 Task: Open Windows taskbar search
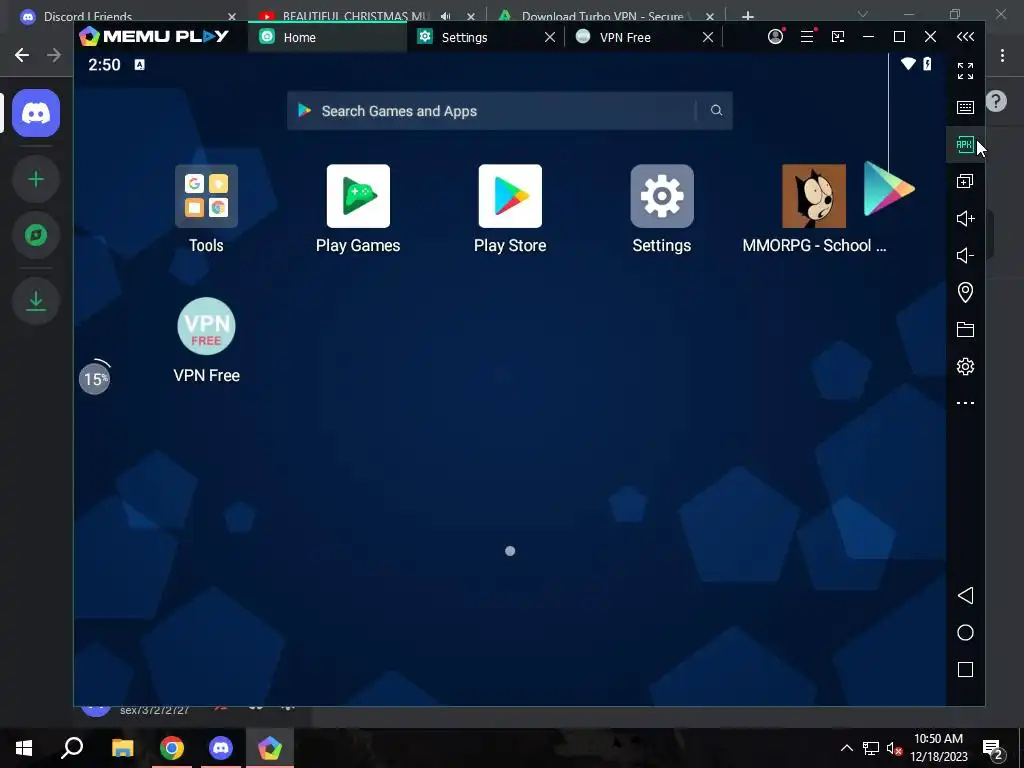[x=72, y=748]
